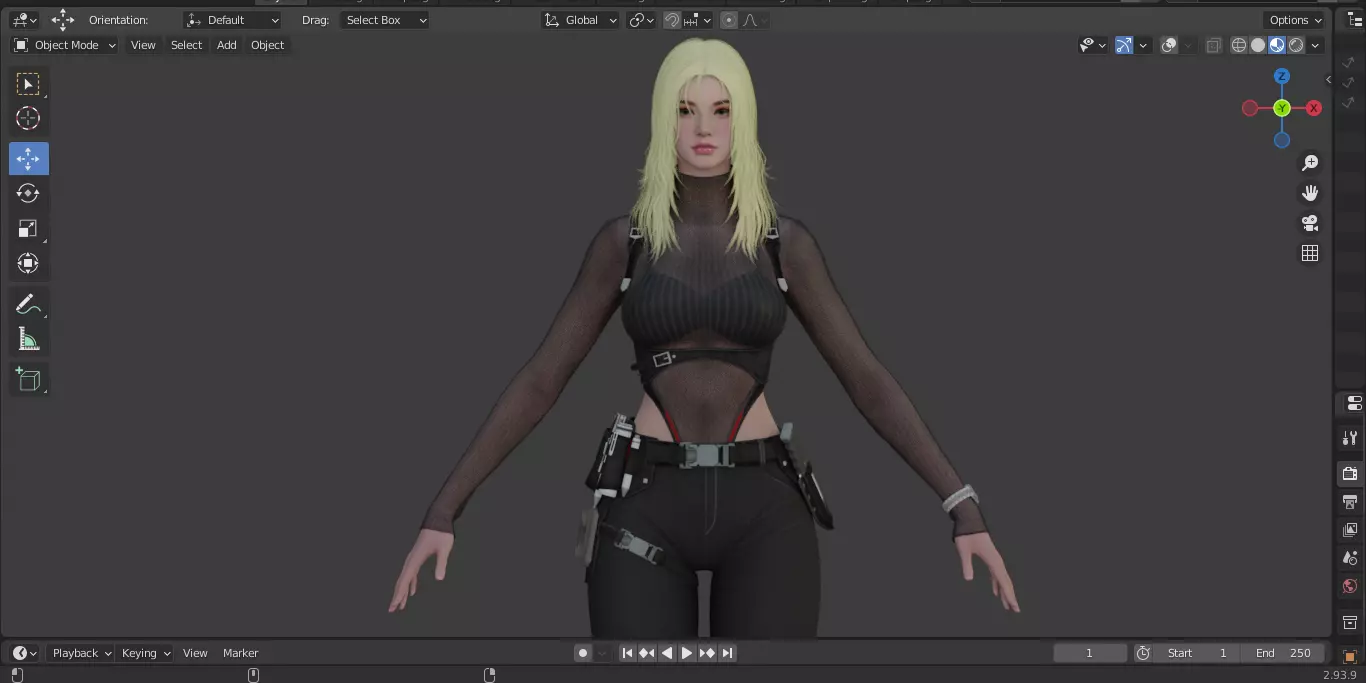Open the Select menu

tap(186, 45)
